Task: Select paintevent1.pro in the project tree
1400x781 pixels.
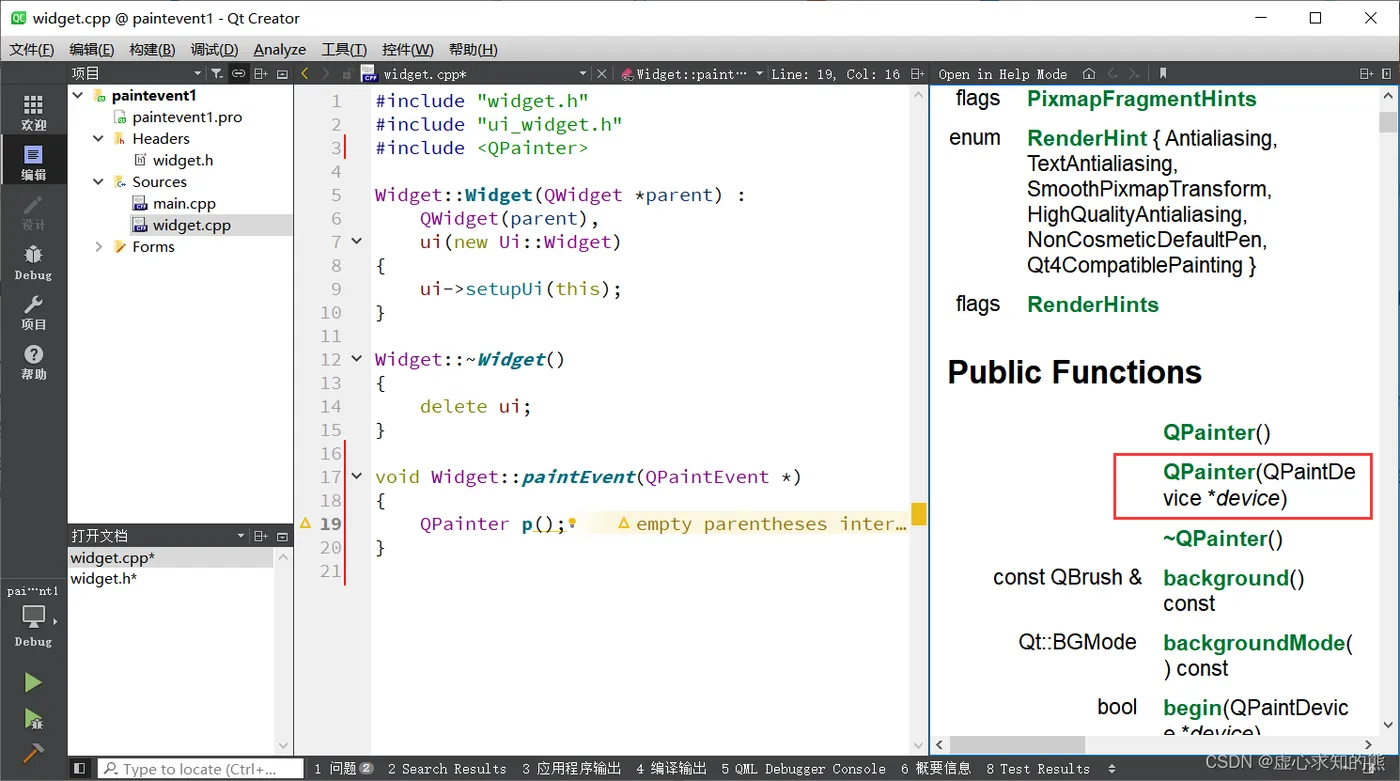Action: (x=187, y=117)
